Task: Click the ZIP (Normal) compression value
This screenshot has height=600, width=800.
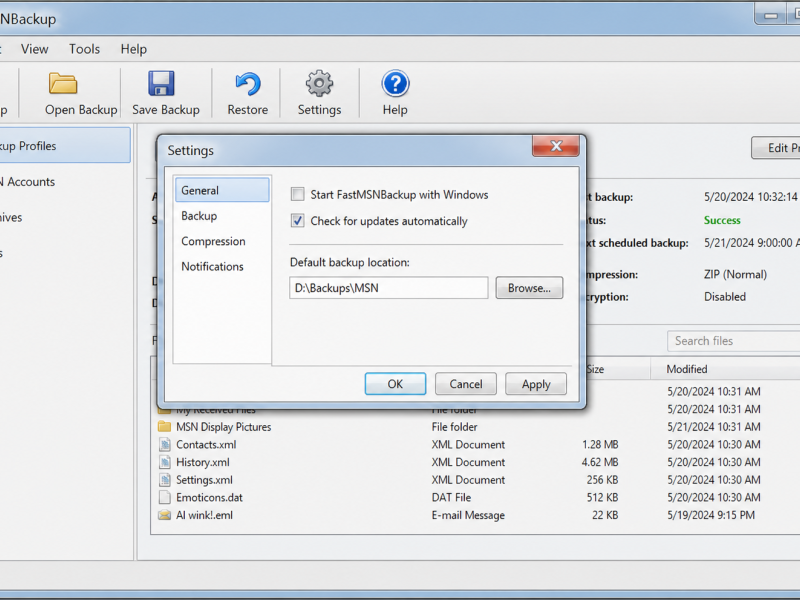Action: pyautogui.click(x=735, y=274)
